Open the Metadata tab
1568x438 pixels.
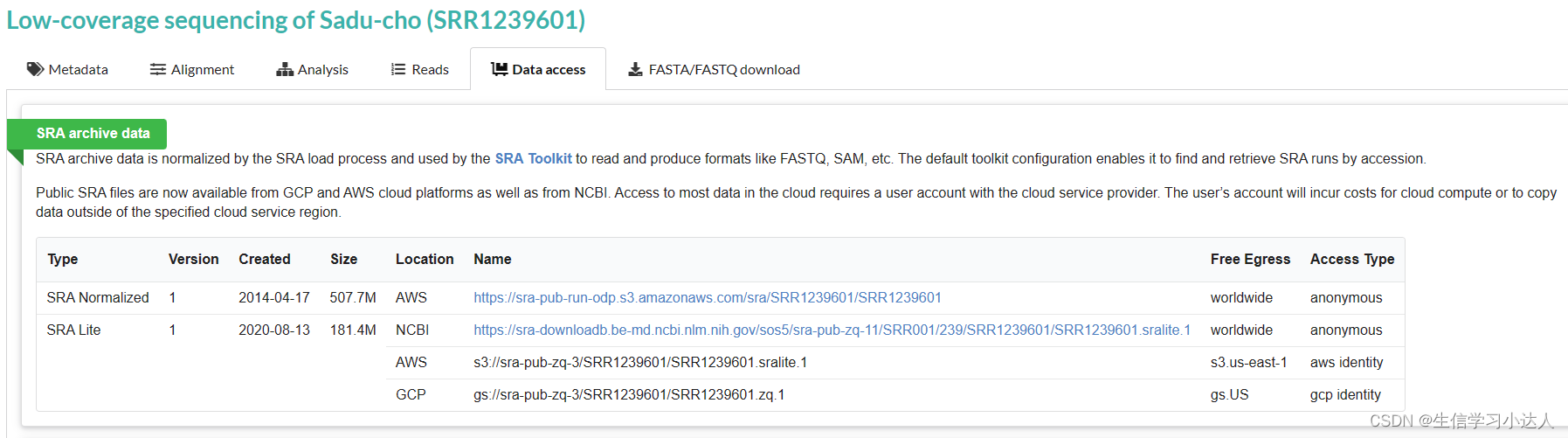pos(78,69)
